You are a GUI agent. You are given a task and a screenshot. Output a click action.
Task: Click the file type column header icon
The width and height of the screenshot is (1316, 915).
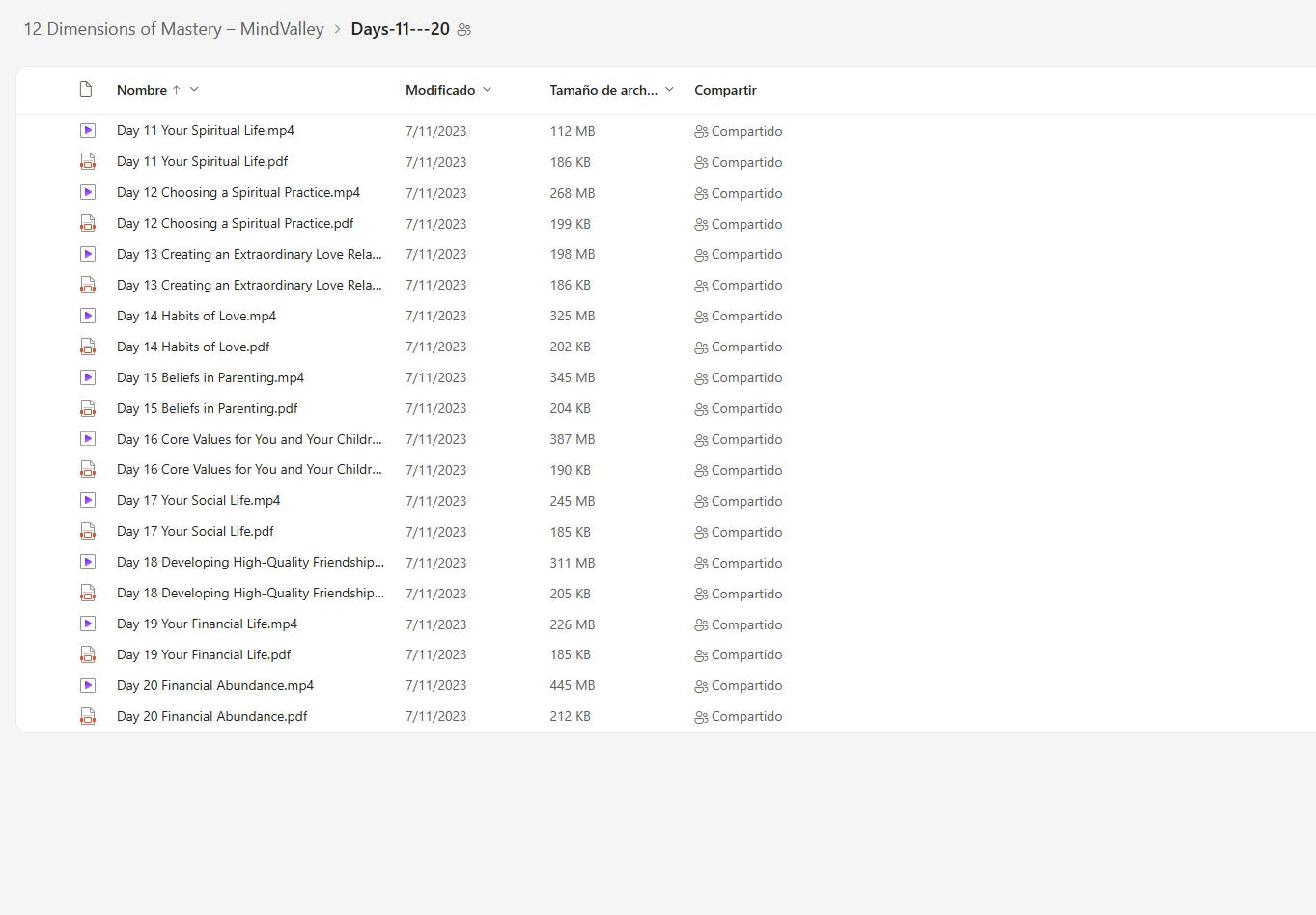(x=86, y=90)
